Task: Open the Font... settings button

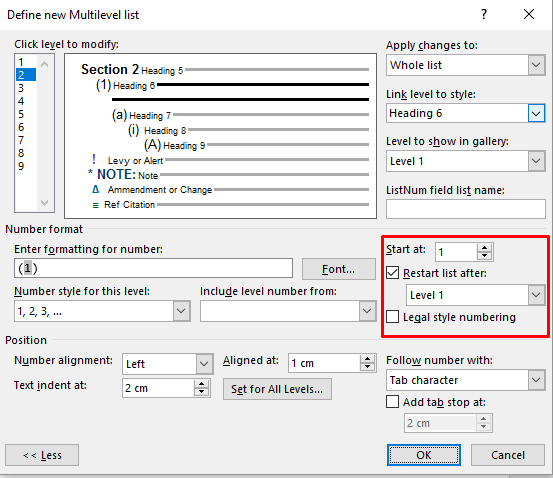Action: click(x=339, y=269)
